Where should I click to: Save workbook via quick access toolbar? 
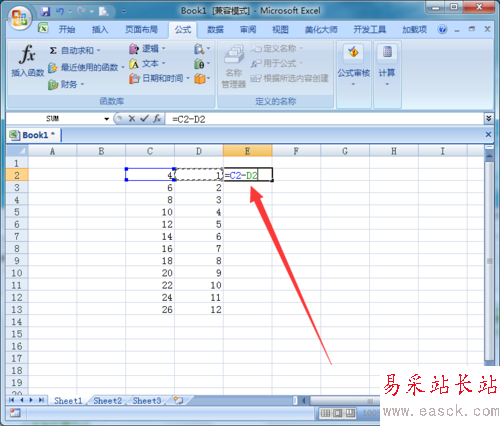point(45,12)
